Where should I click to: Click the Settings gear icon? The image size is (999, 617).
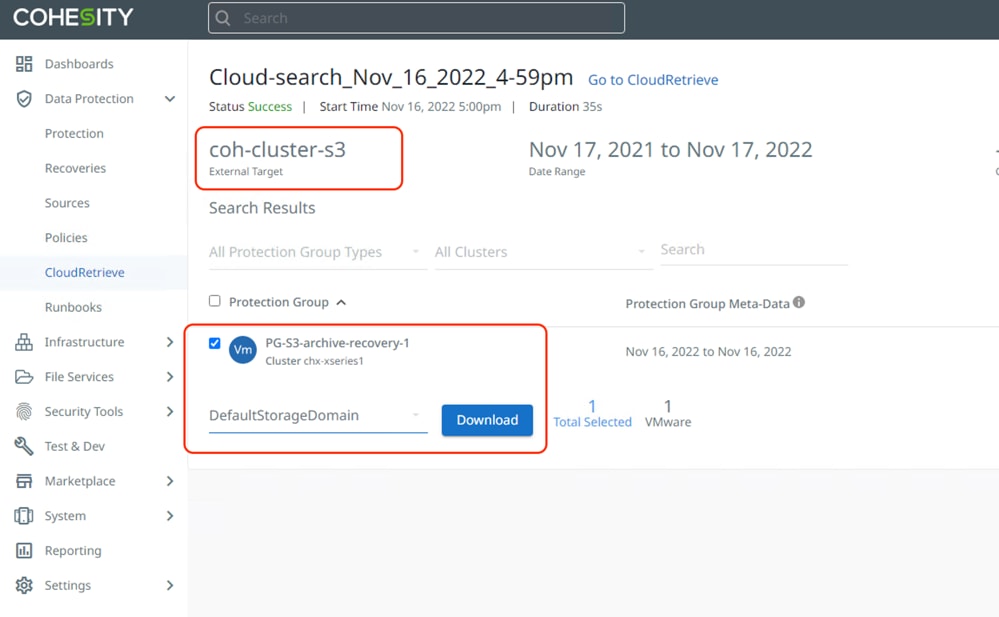point(24,585)
